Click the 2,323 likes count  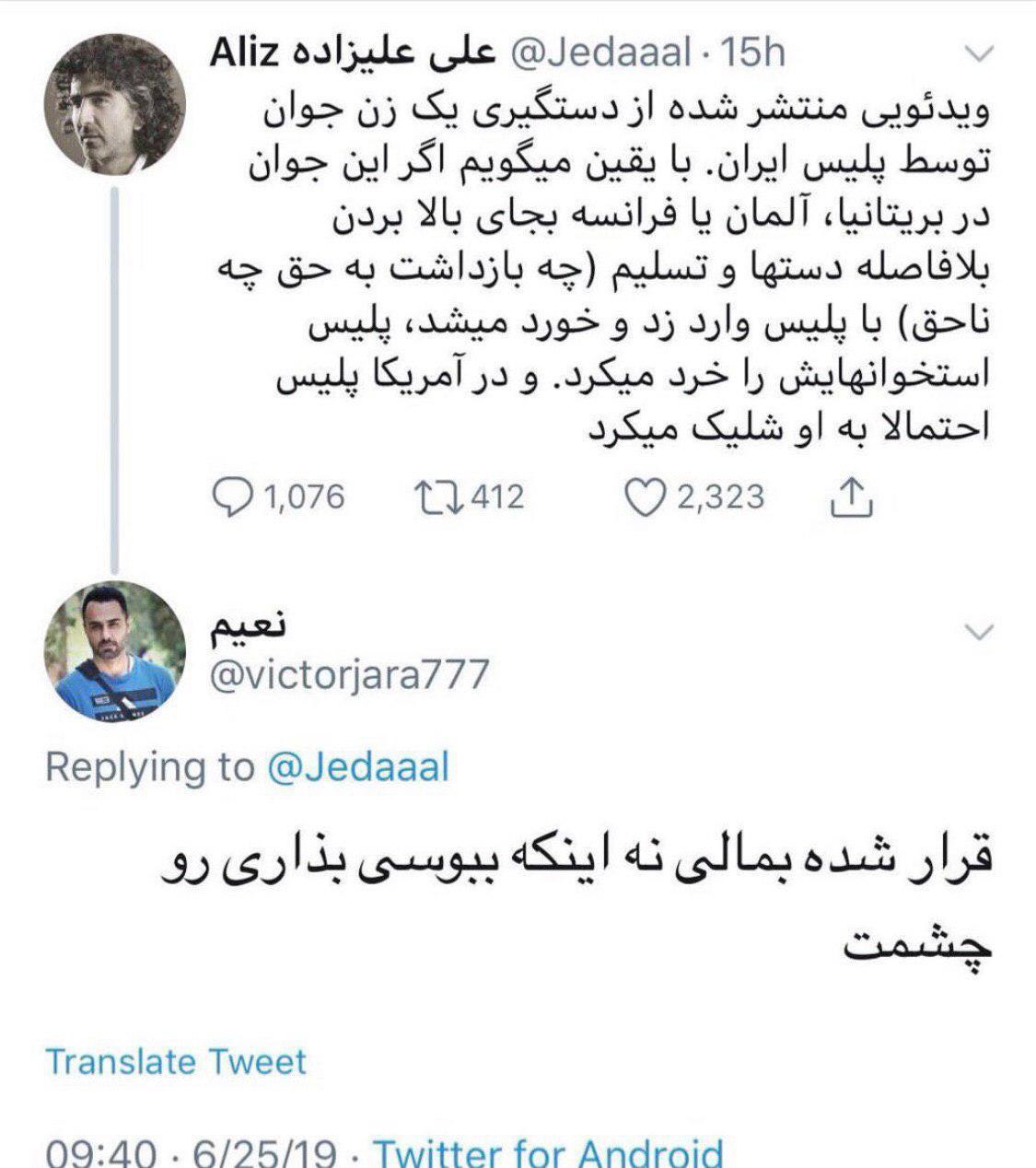coord(721,498)
